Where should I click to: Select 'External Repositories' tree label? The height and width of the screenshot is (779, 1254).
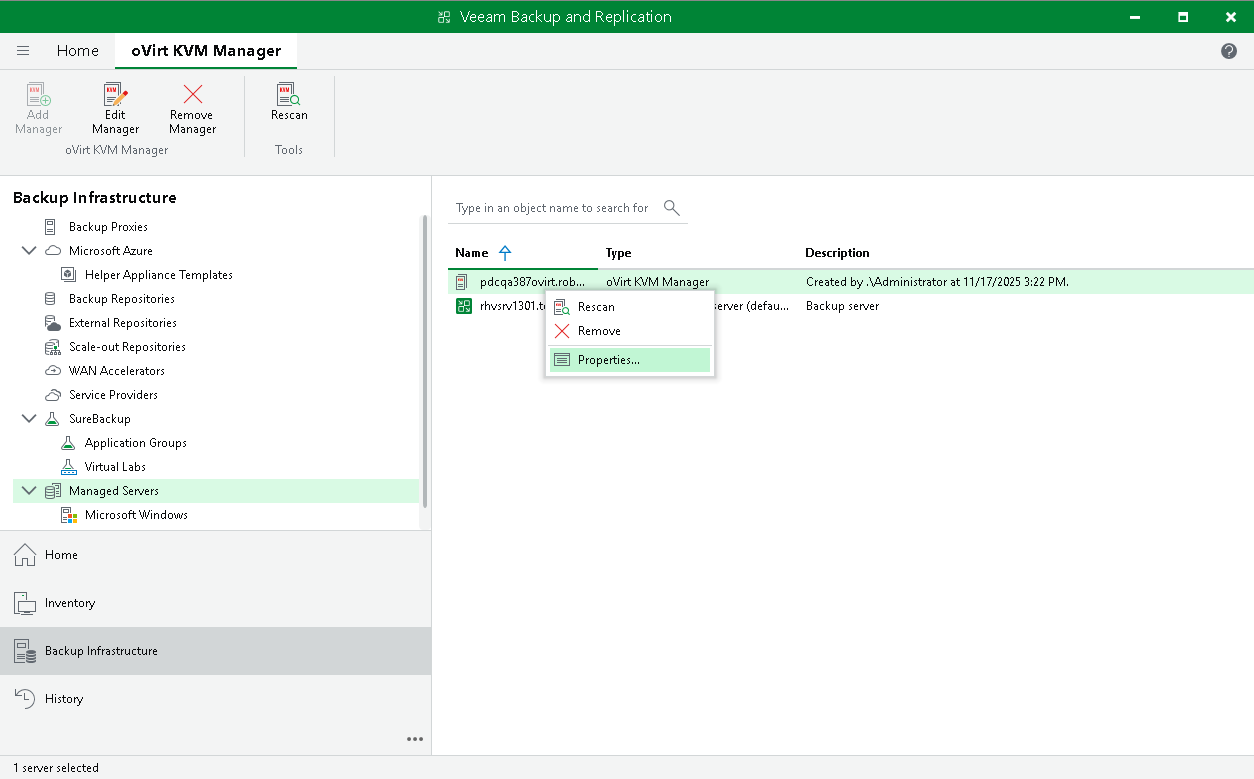pyautogui.click(x=123, y=323)
